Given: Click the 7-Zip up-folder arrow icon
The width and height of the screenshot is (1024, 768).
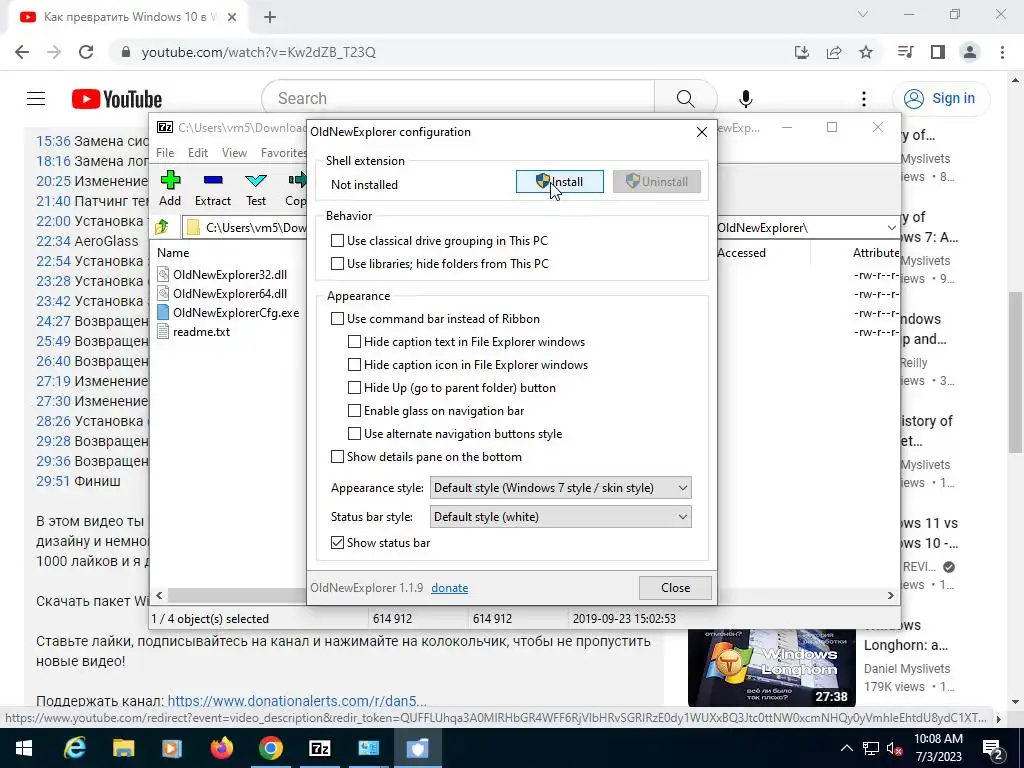Looking at the screenshot, I should (x=162, y=227).
